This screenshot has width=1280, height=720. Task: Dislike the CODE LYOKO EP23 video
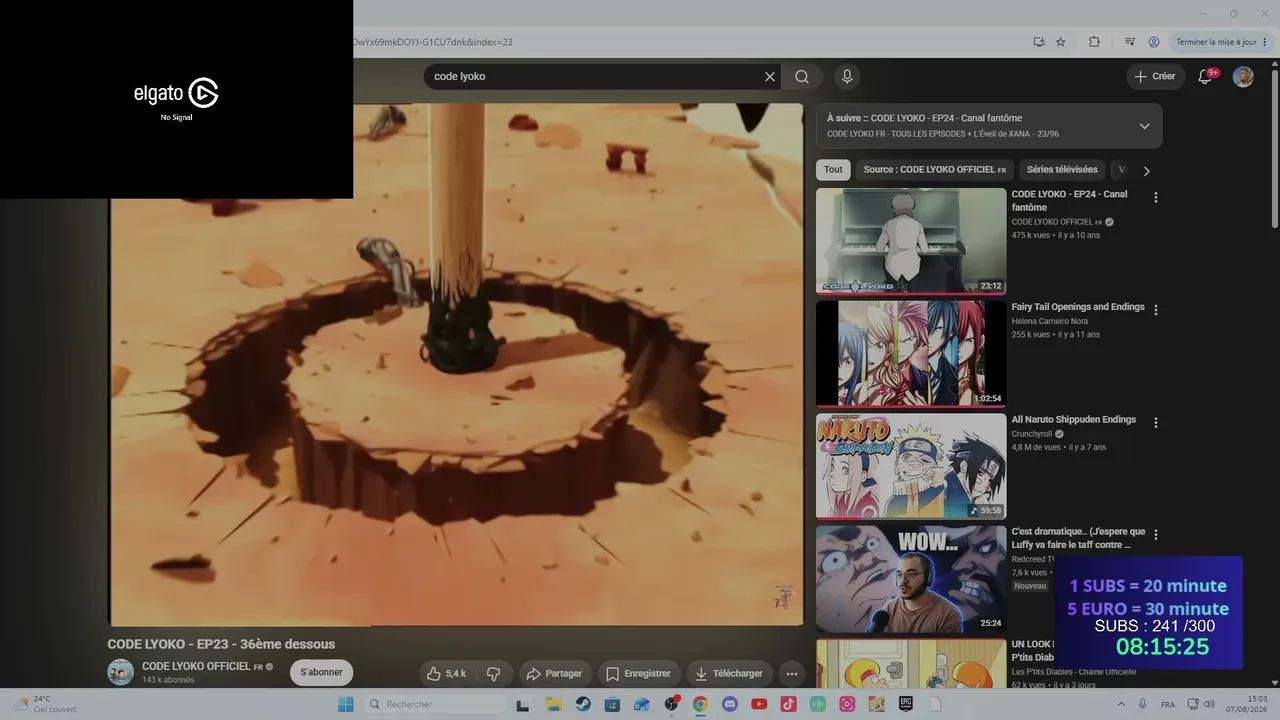click(493, 674)
